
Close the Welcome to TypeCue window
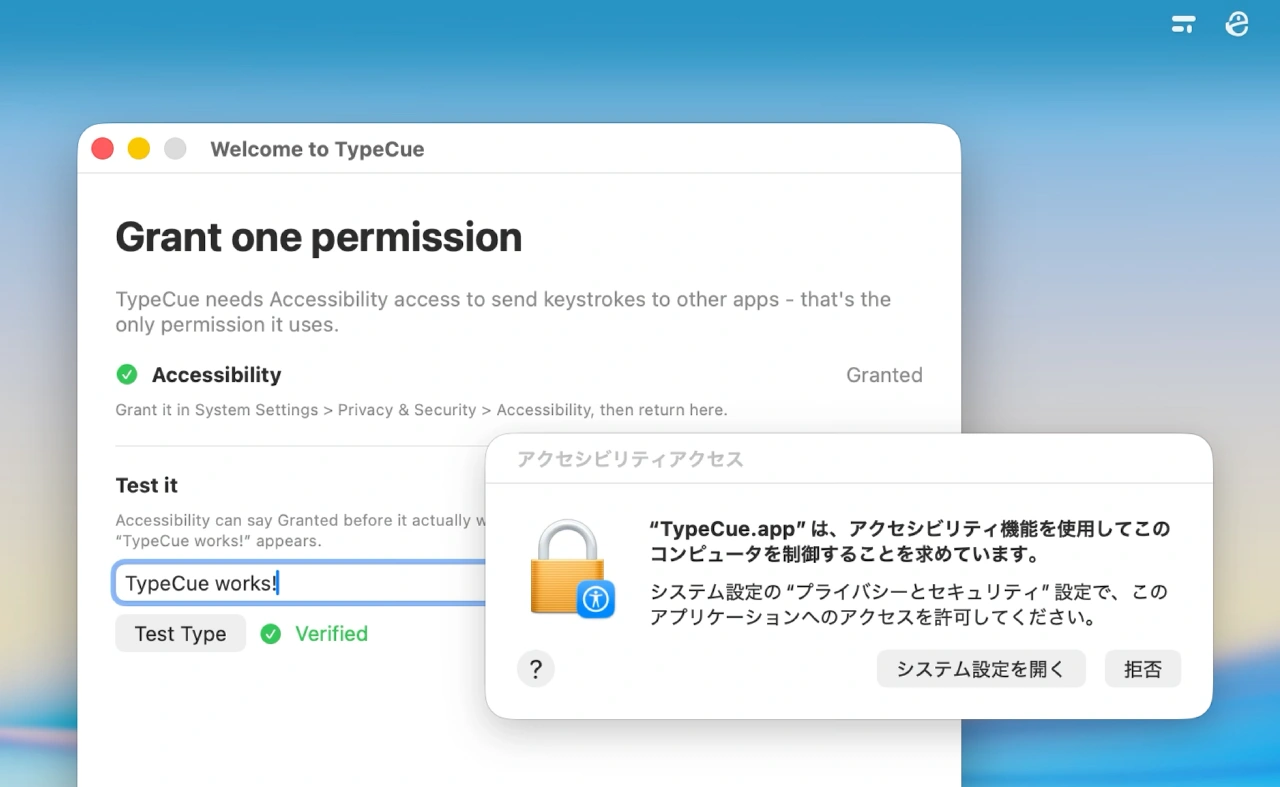coord(103,149)
